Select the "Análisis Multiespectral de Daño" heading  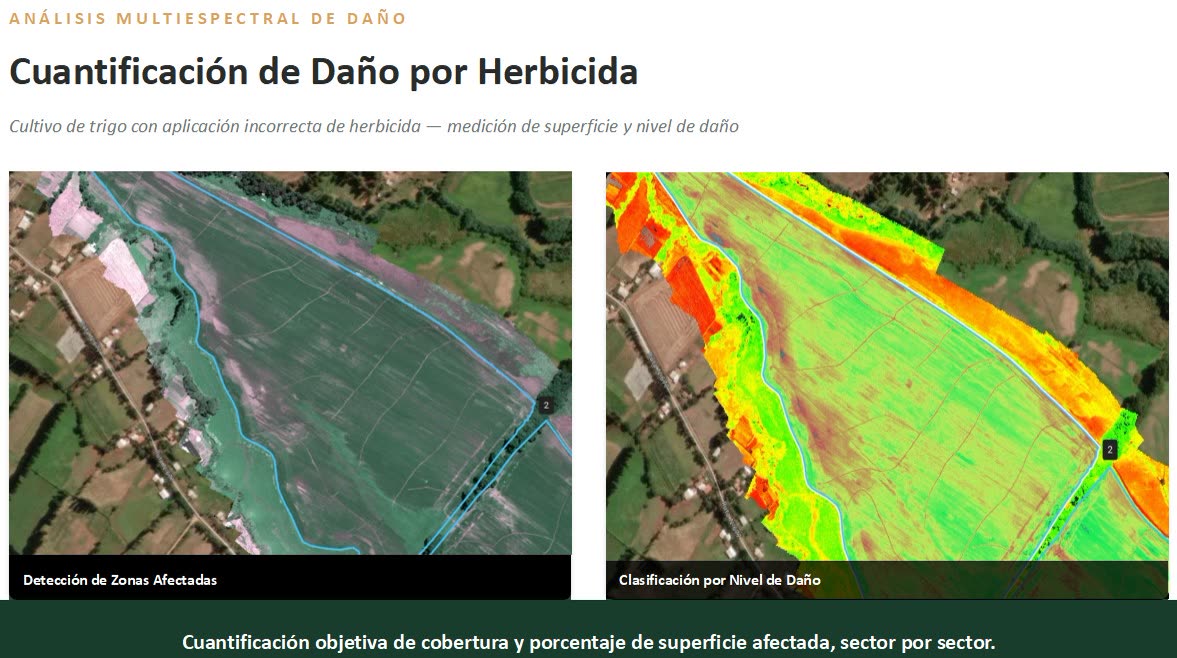point(208,19)
